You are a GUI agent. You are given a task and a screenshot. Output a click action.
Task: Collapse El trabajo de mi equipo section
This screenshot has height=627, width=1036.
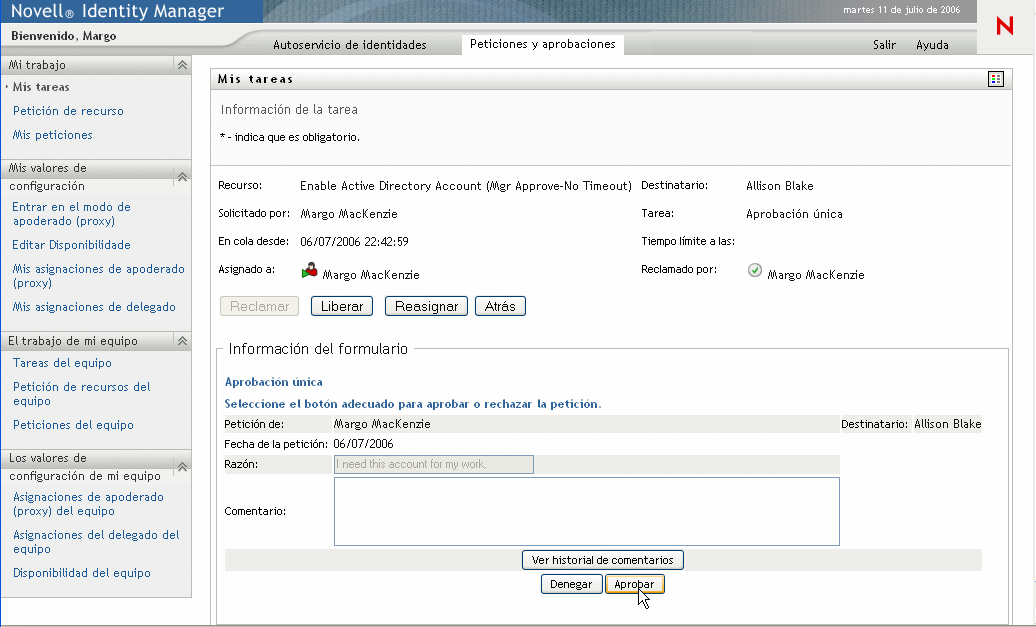click(182, 341)
